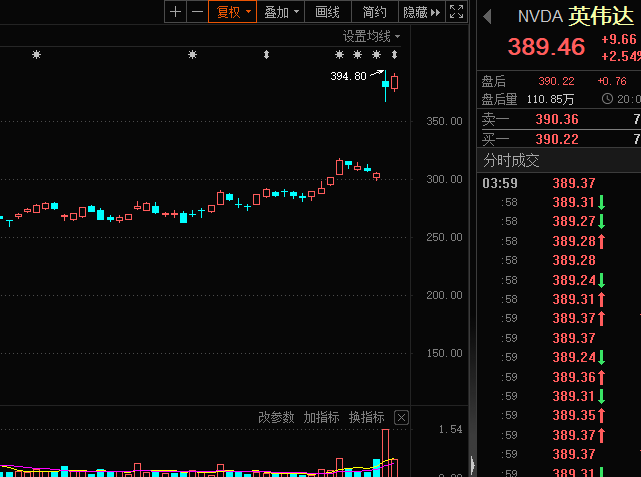This screenshot has height=477, width=641.
Task: Click the star marker to the left of the diamond marker
Action: pyautogui.click(x=192, y=54)
